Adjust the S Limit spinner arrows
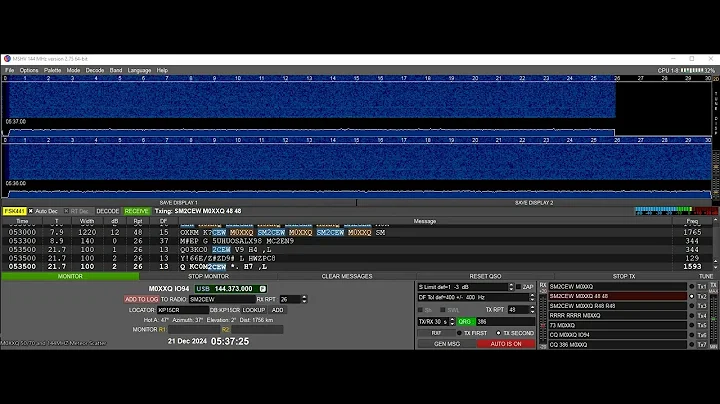 pos(511,287)
